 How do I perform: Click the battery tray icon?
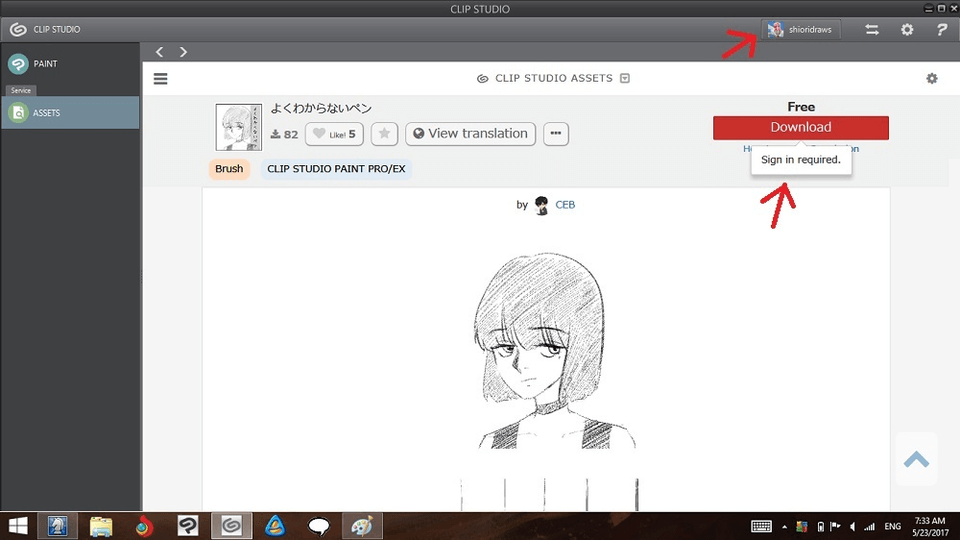click(x=820, y=527)
